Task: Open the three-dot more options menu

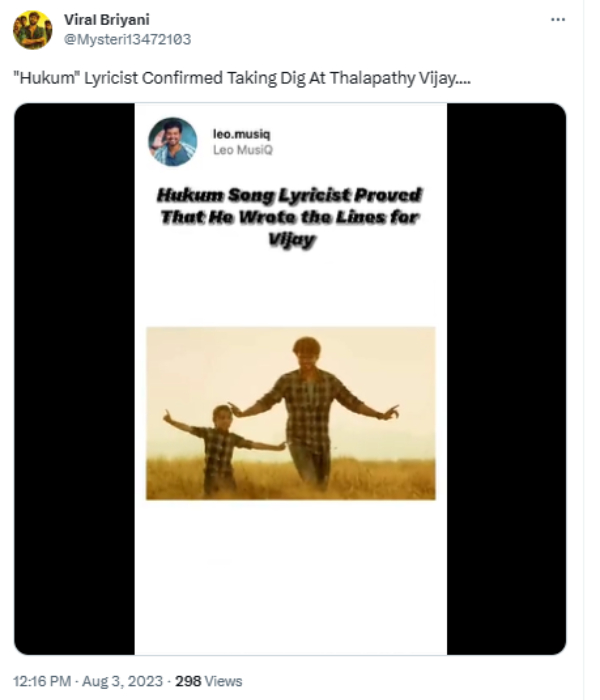Action: [x=558, y=20]
